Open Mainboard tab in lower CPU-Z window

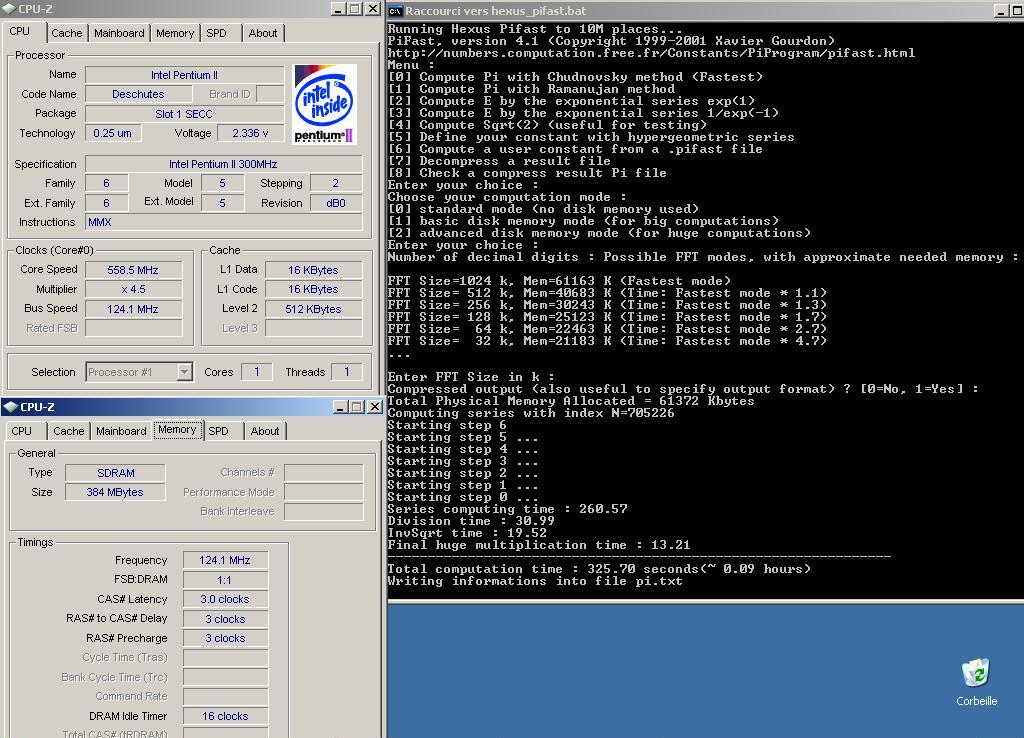(121, 431)
